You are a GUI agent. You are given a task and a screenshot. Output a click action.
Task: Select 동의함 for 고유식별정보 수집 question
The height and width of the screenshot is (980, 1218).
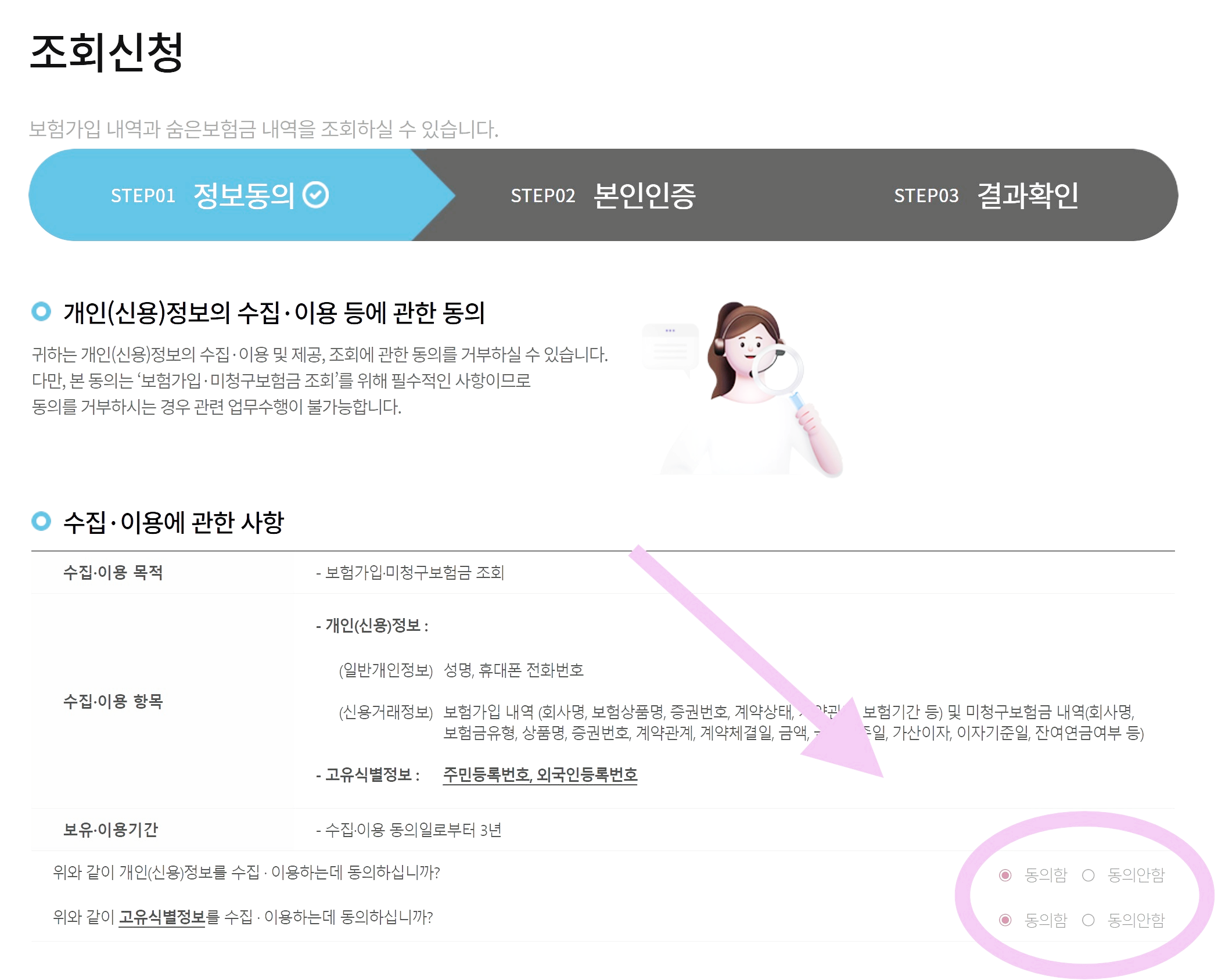pos(1005,920)
